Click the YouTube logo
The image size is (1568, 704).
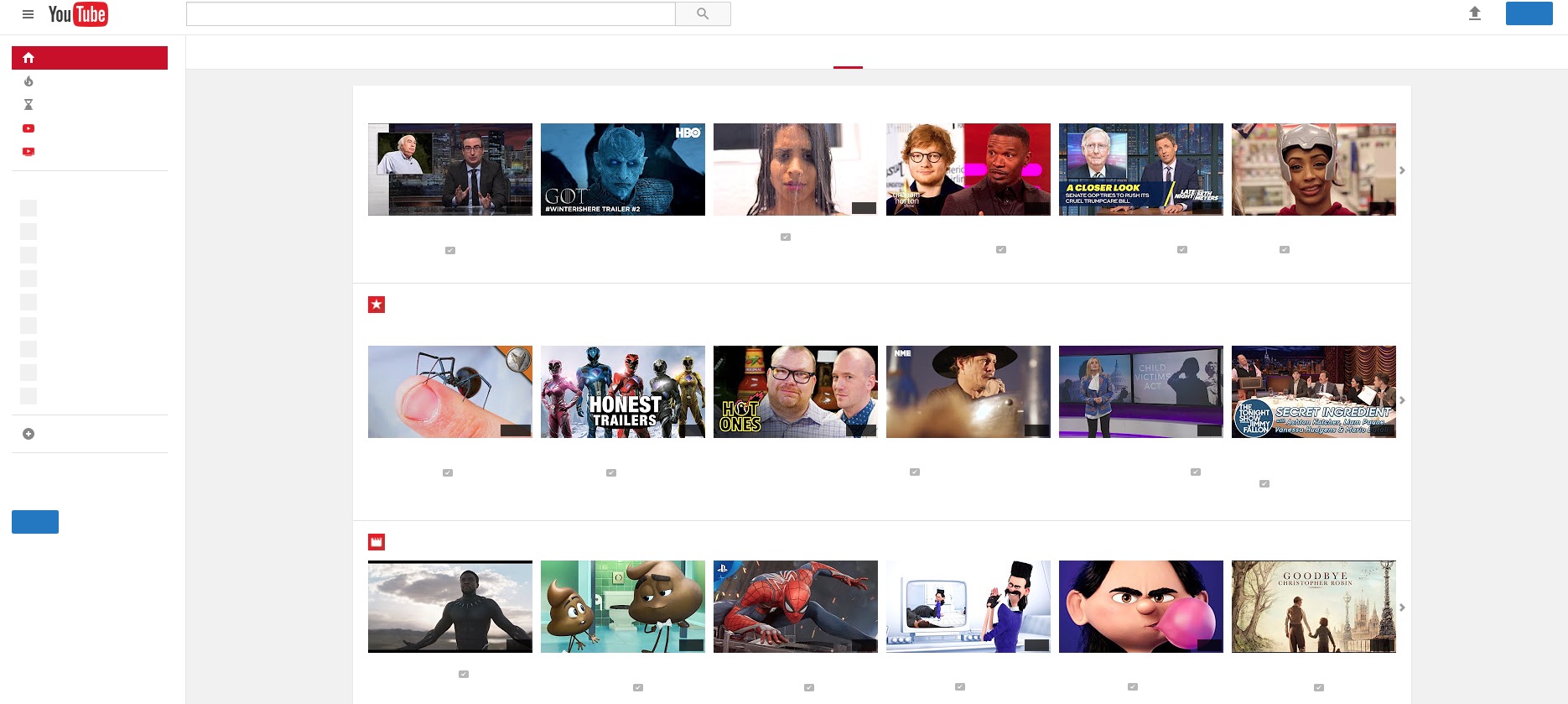point(78,14)
